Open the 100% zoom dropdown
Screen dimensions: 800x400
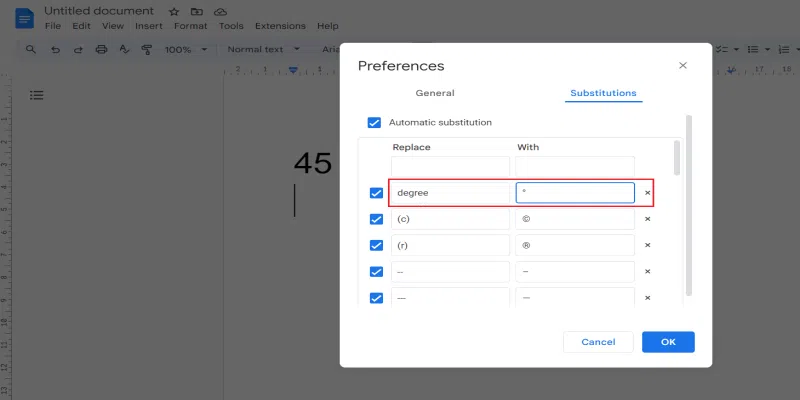[186, 49]
